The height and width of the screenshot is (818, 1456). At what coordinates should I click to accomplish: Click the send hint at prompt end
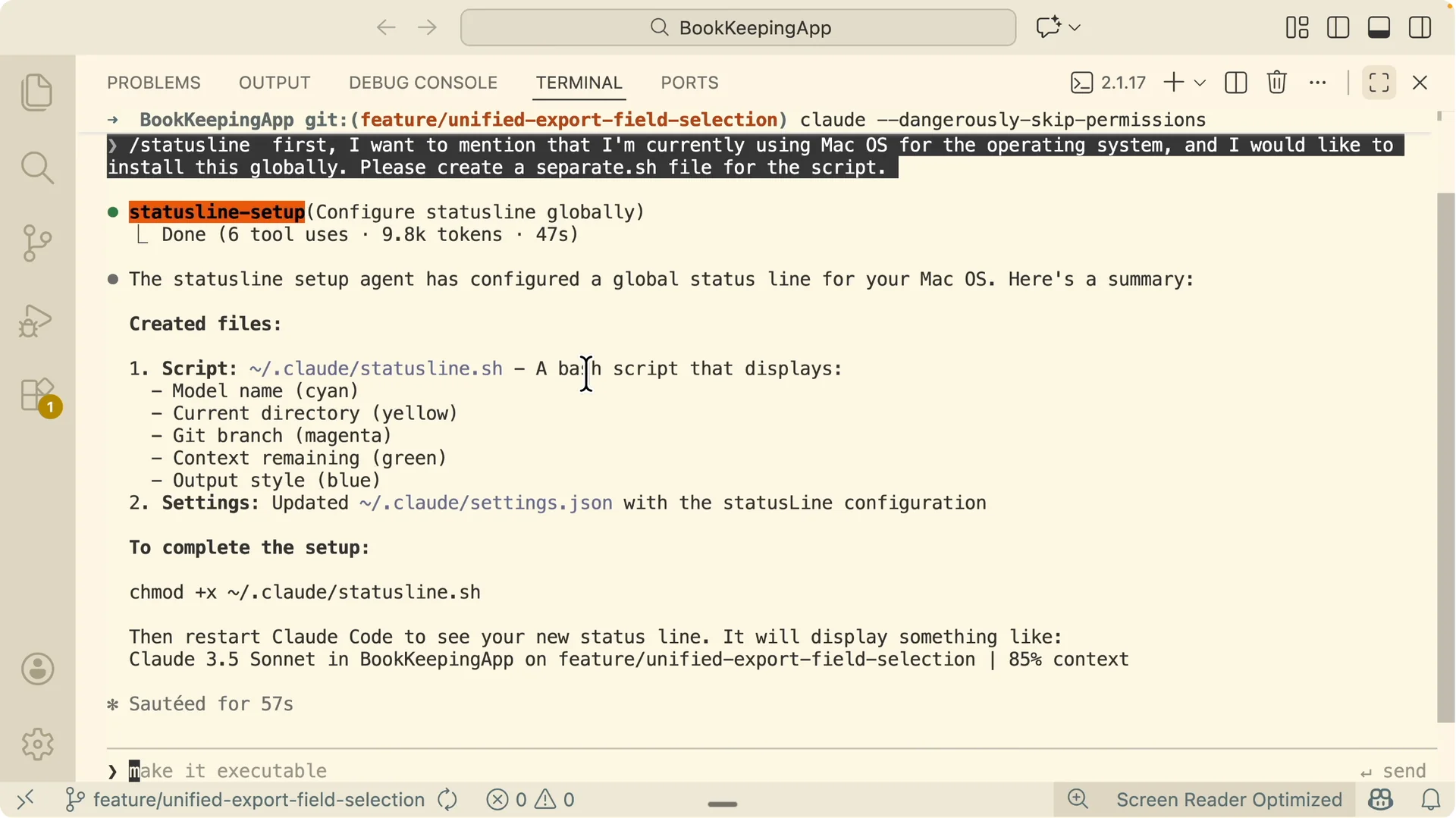[x=1393, y=771]
